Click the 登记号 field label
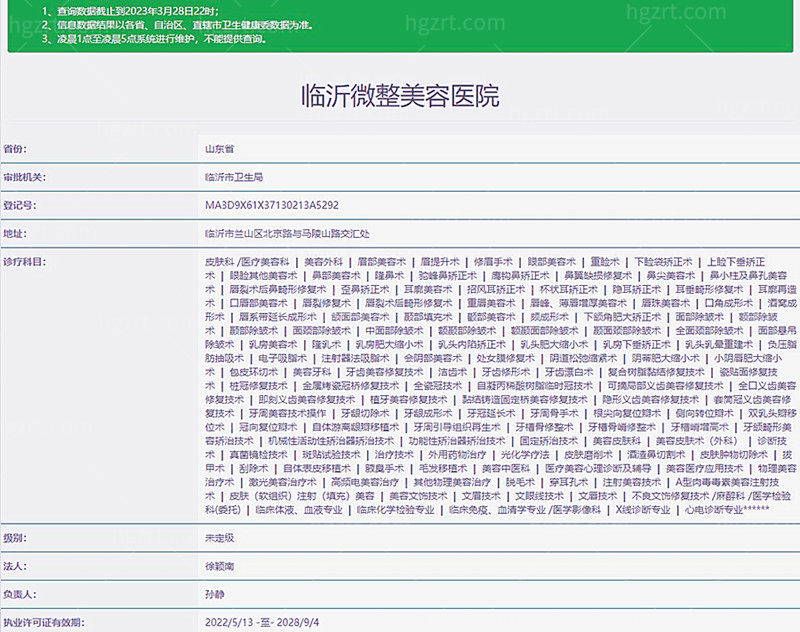This screenshot has width=800, height=632. click(x=19, y=205)
